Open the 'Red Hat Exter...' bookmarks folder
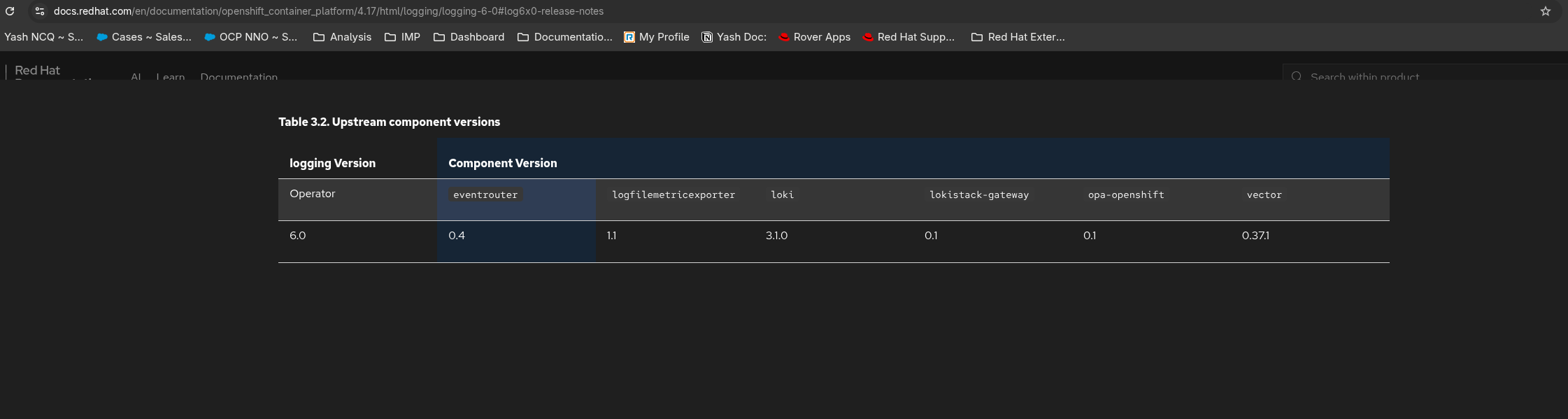The width and height of the screenshot is (1568, 419). pyautogui.click(x=1018, y=37)
